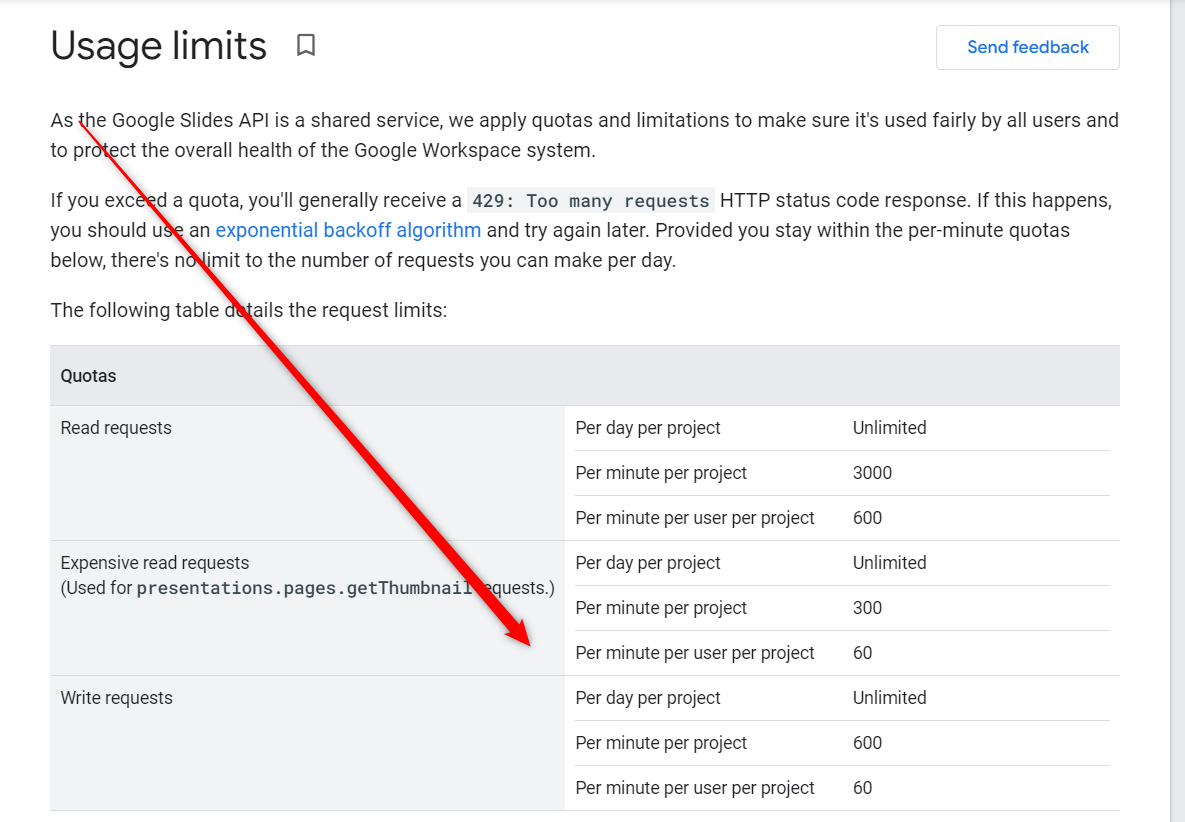Bookmark the Usage limits page
The width and height of the screenshot is (1185, 822).
(x=305, y=45)
